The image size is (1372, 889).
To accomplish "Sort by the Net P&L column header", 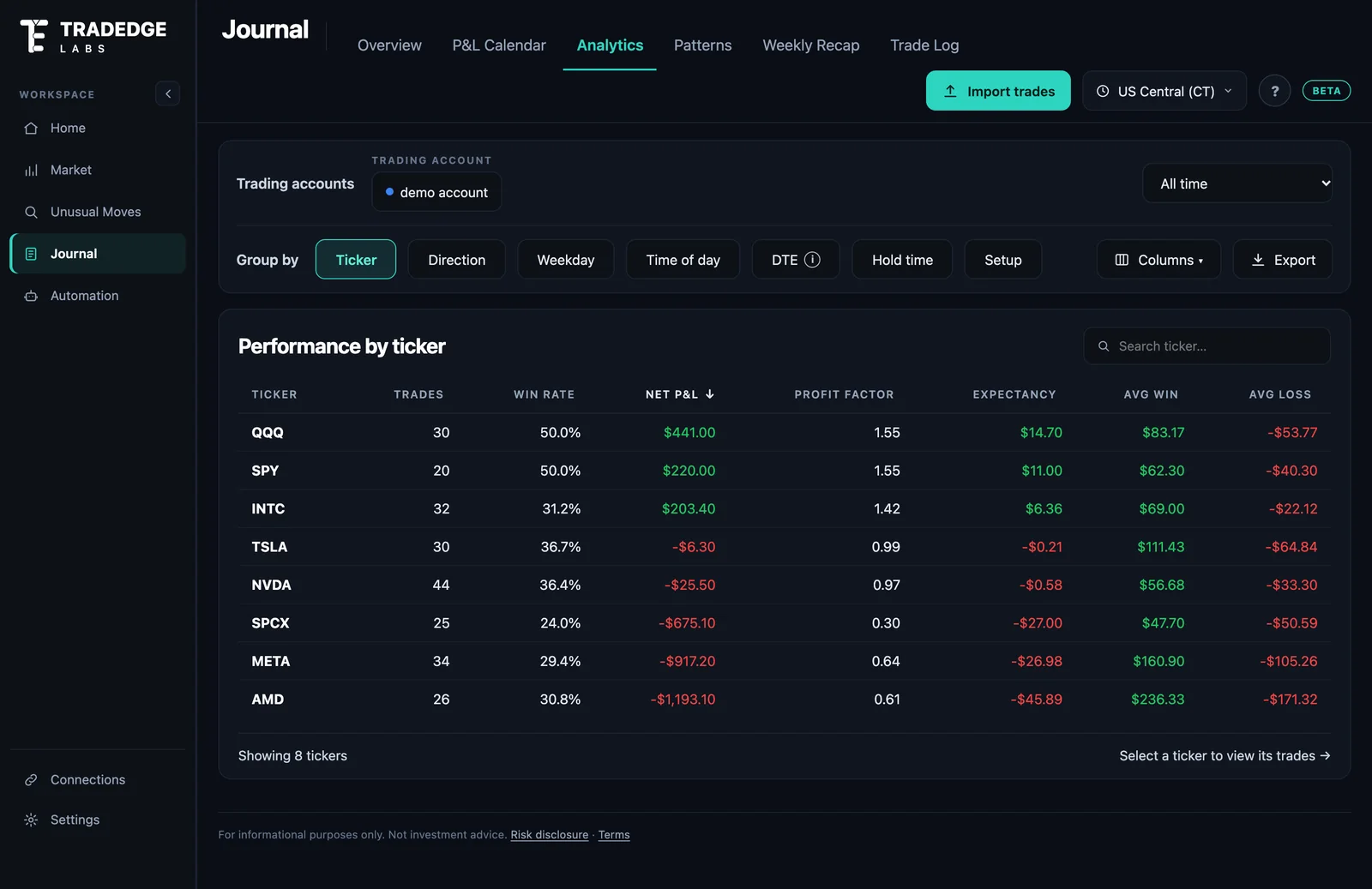I will 680,394.
